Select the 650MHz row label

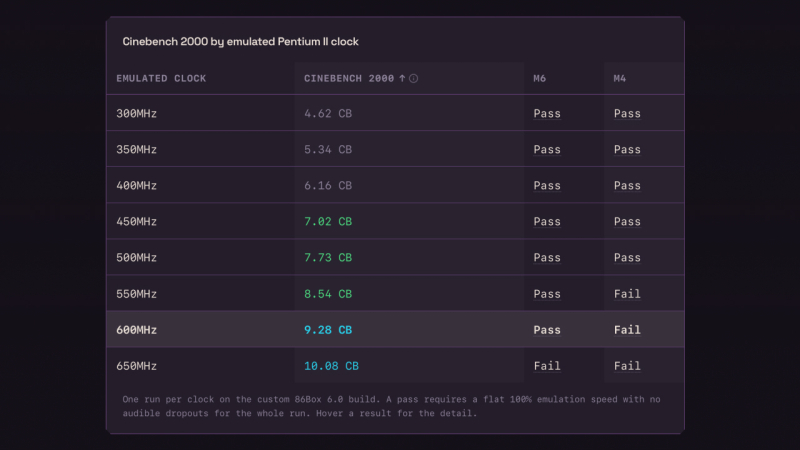point(136,366)
